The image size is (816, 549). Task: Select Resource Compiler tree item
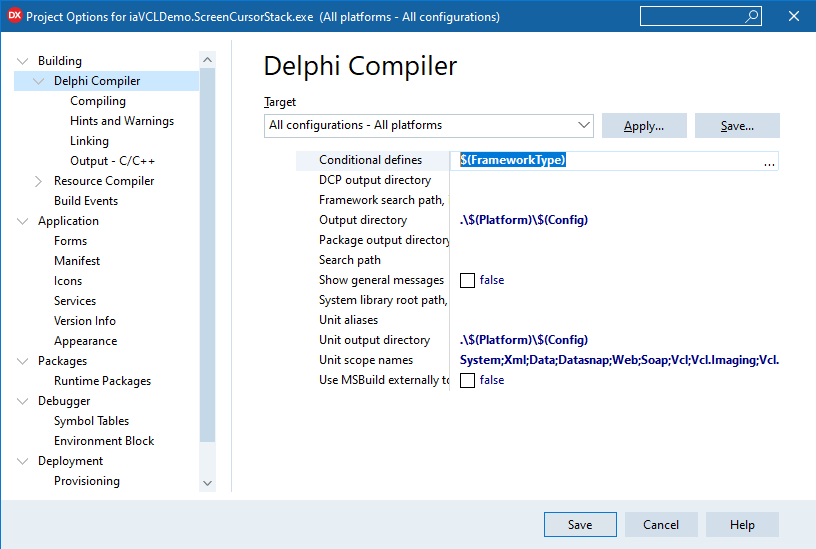104,181
